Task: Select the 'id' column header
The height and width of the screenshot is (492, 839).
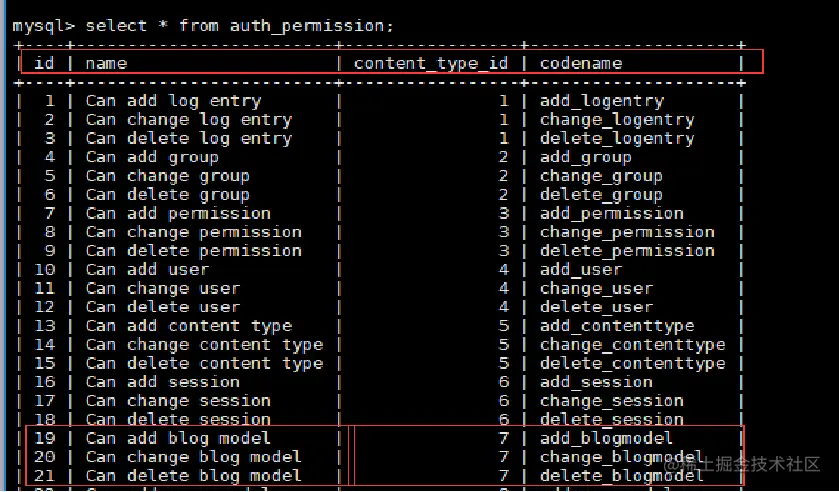Action: pyautogui.click(x=44, y=63)
